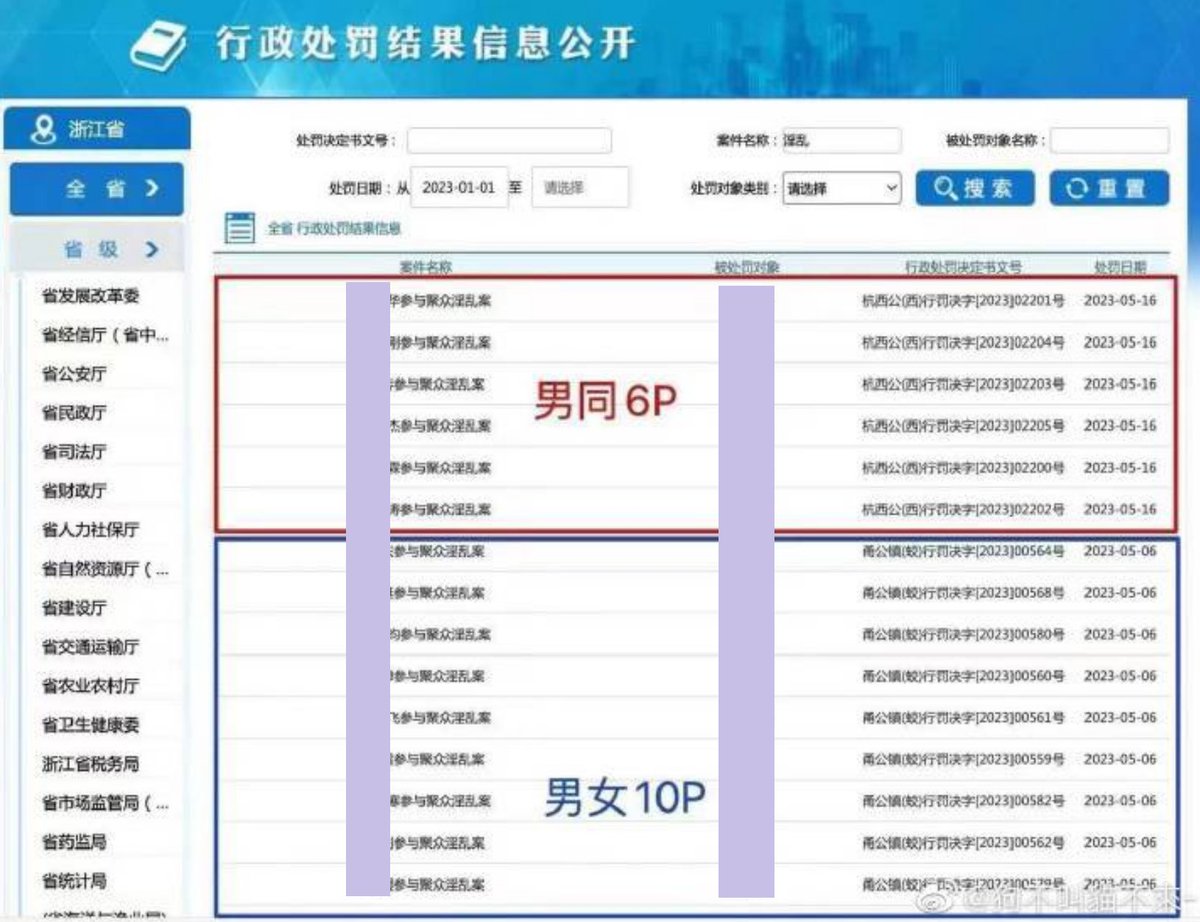Screen dimensions: 1200x922
Task: Click inside the 案件名称 search field
Action: (x=843, y=140)
